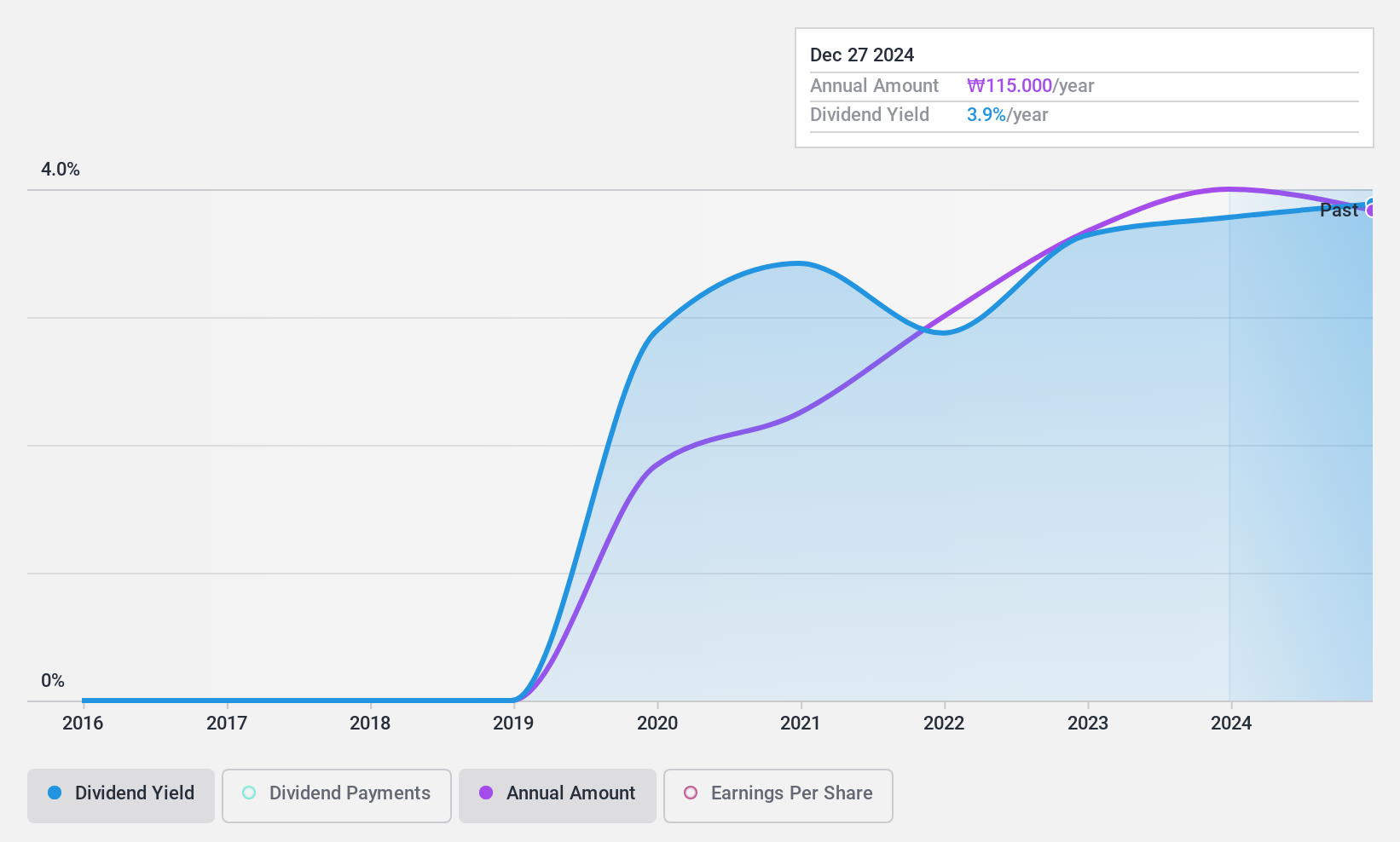This screenshot has width=1400, height=842.
Task: Click the 'Past' label on chart
Action: tap(1339, 210)
